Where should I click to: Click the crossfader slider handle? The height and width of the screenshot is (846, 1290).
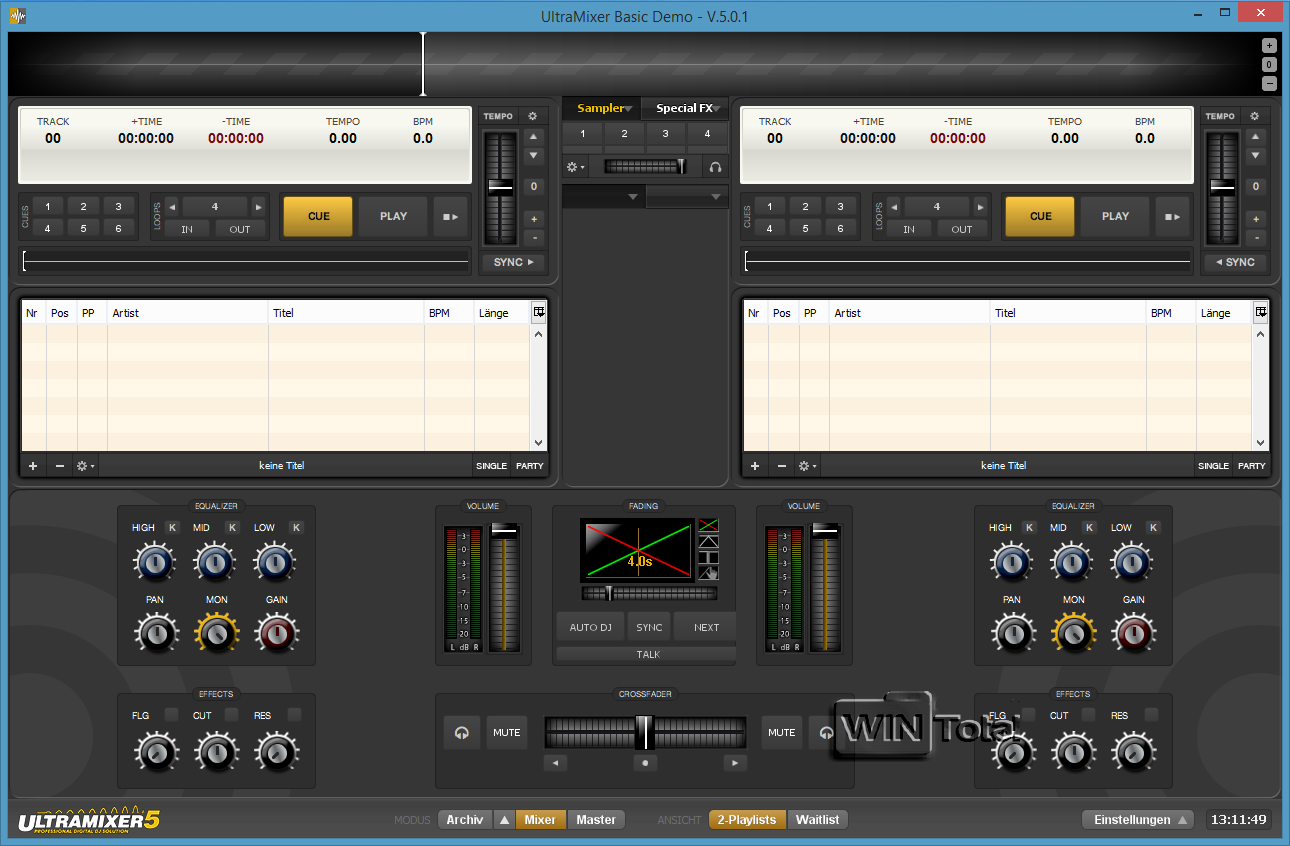(645, 732)
